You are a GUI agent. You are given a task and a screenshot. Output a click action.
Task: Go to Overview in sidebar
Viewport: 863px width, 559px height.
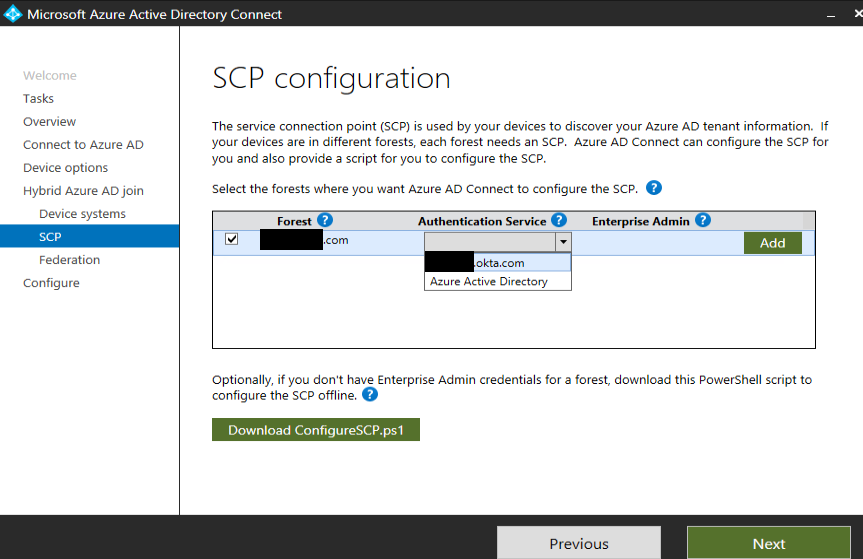click(x=50, y=122)
